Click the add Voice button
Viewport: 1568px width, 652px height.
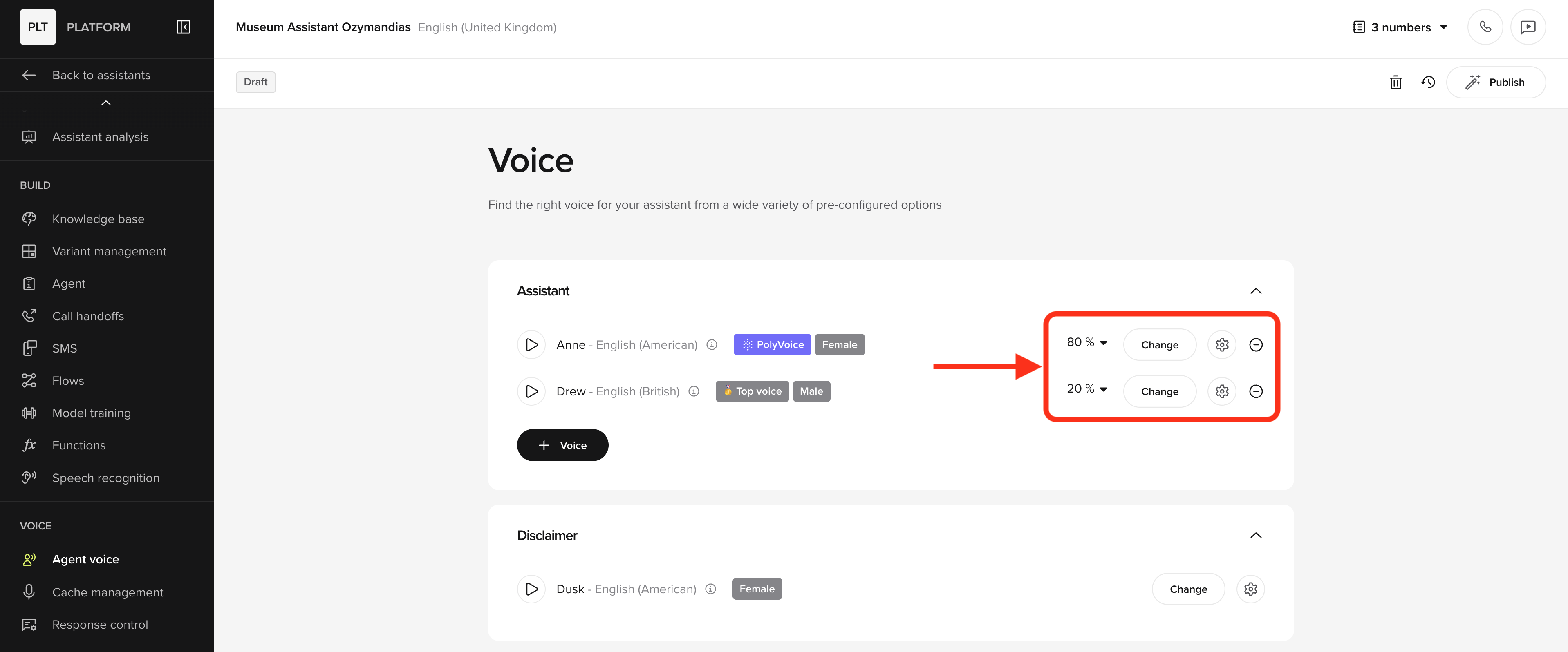point(562,445)
